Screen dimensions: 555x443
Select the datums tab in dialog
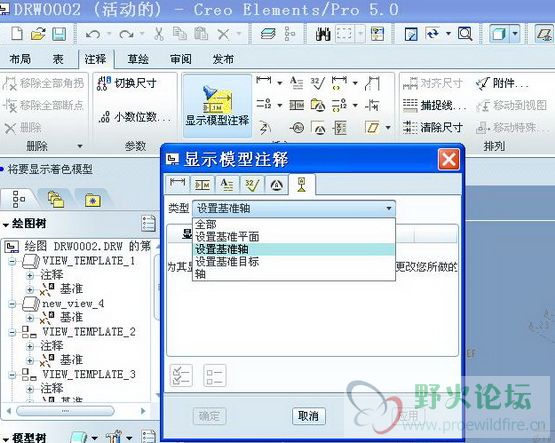pos(302,184)
